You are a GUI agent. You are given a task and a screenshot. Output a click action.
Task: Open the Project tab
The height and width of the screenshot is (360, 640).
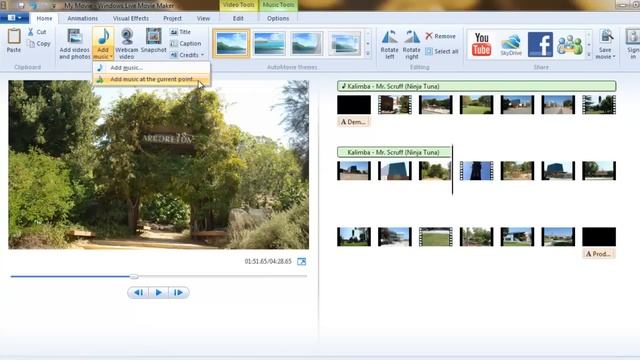[x=172, y=18]
